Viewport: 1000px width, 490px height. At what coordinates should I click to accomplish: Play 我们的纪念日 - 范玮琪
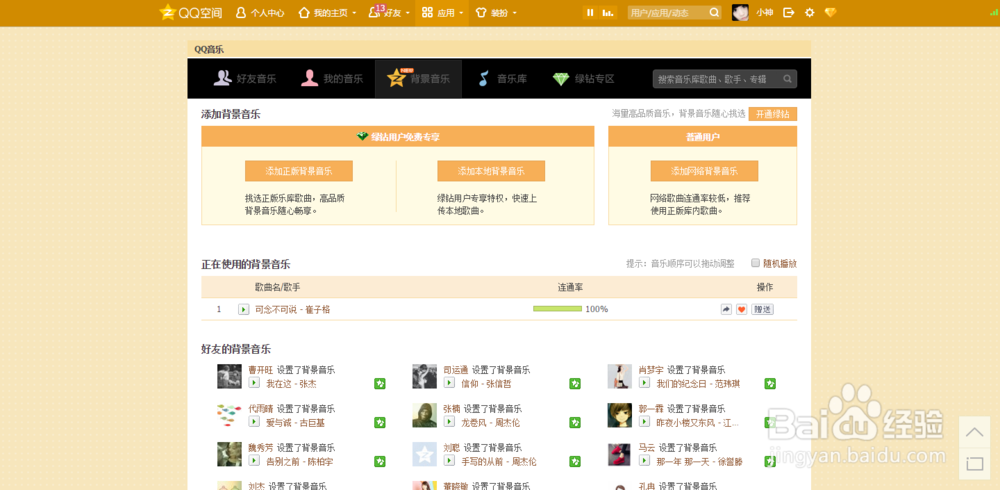coord(644,383)
